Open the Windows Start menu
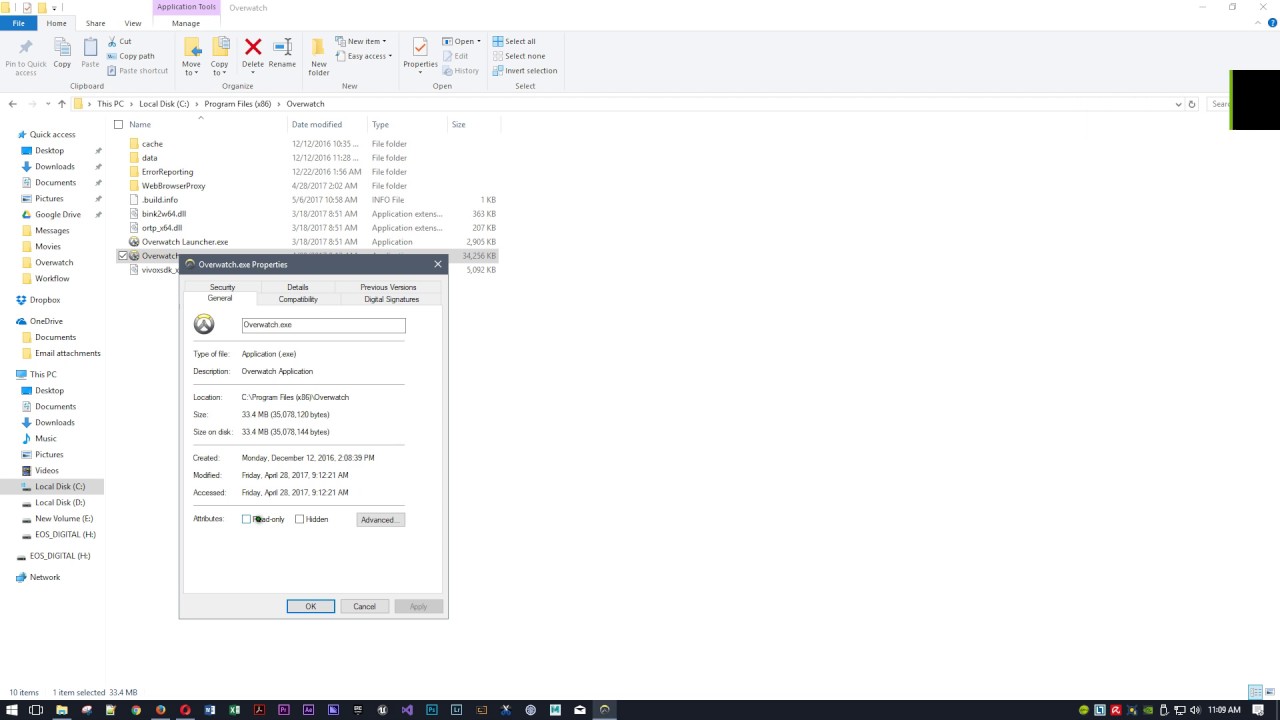1280x720 pixels. coord(13,710)
